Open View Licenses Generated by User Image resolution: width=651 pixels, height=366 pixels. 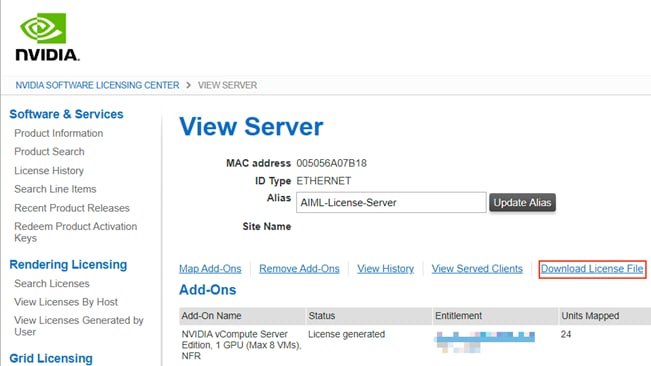(79, 326)
